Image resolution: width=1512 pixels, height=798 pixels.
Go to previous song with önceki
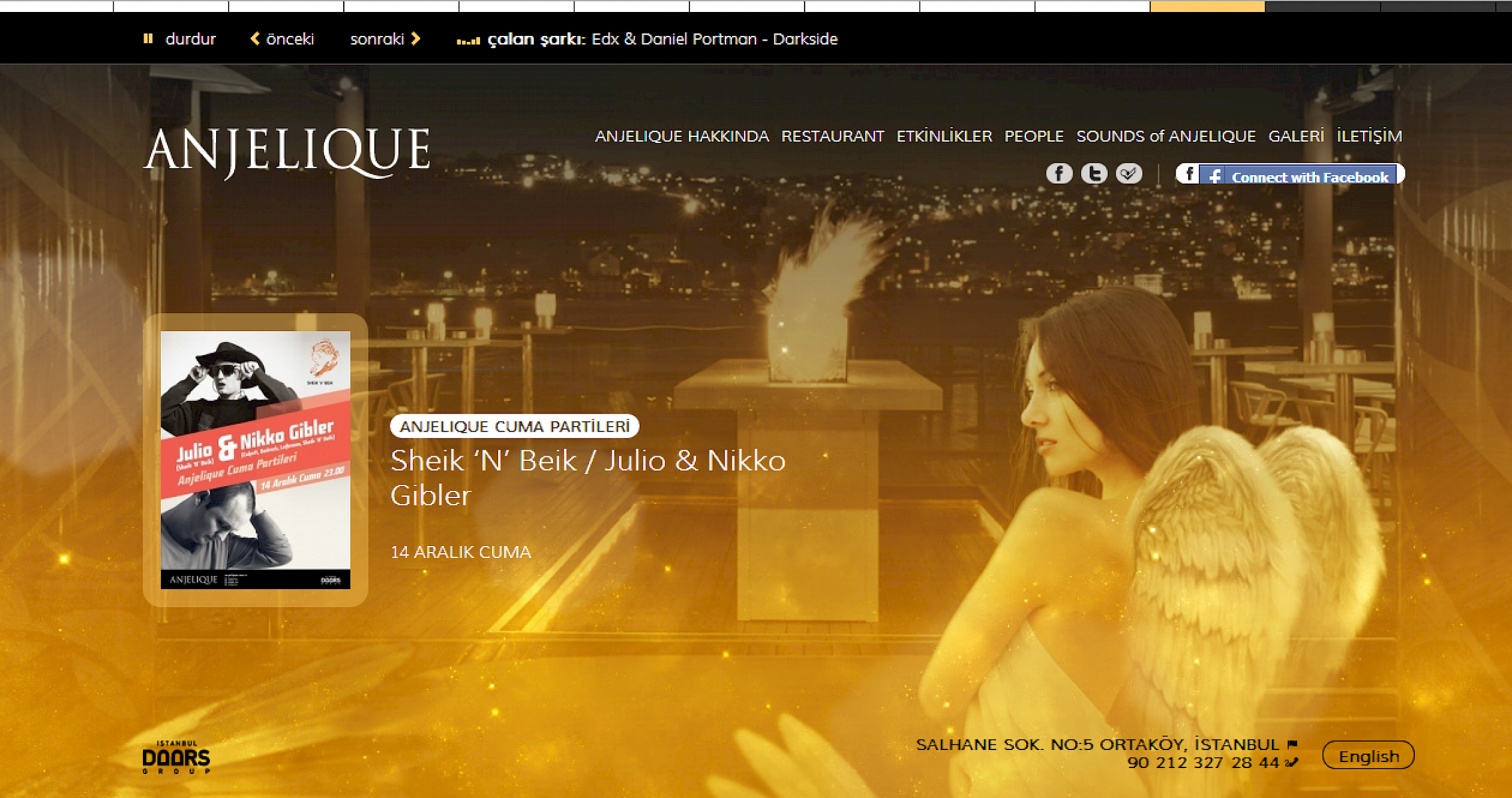click(x=282, y=39)
